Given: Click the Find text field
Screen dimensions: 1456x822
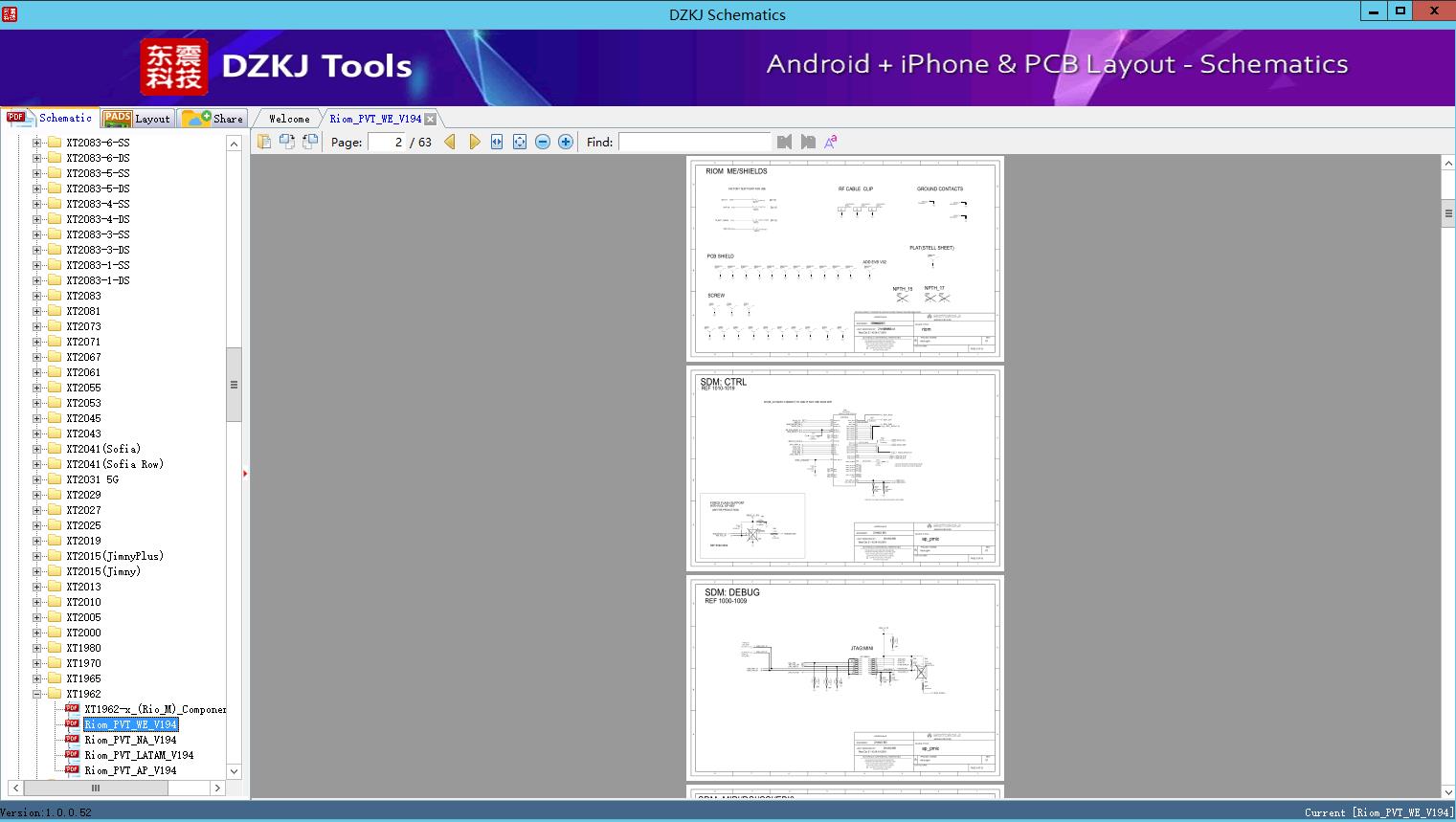Looking at the screenshot, I should tap(695, 142).
